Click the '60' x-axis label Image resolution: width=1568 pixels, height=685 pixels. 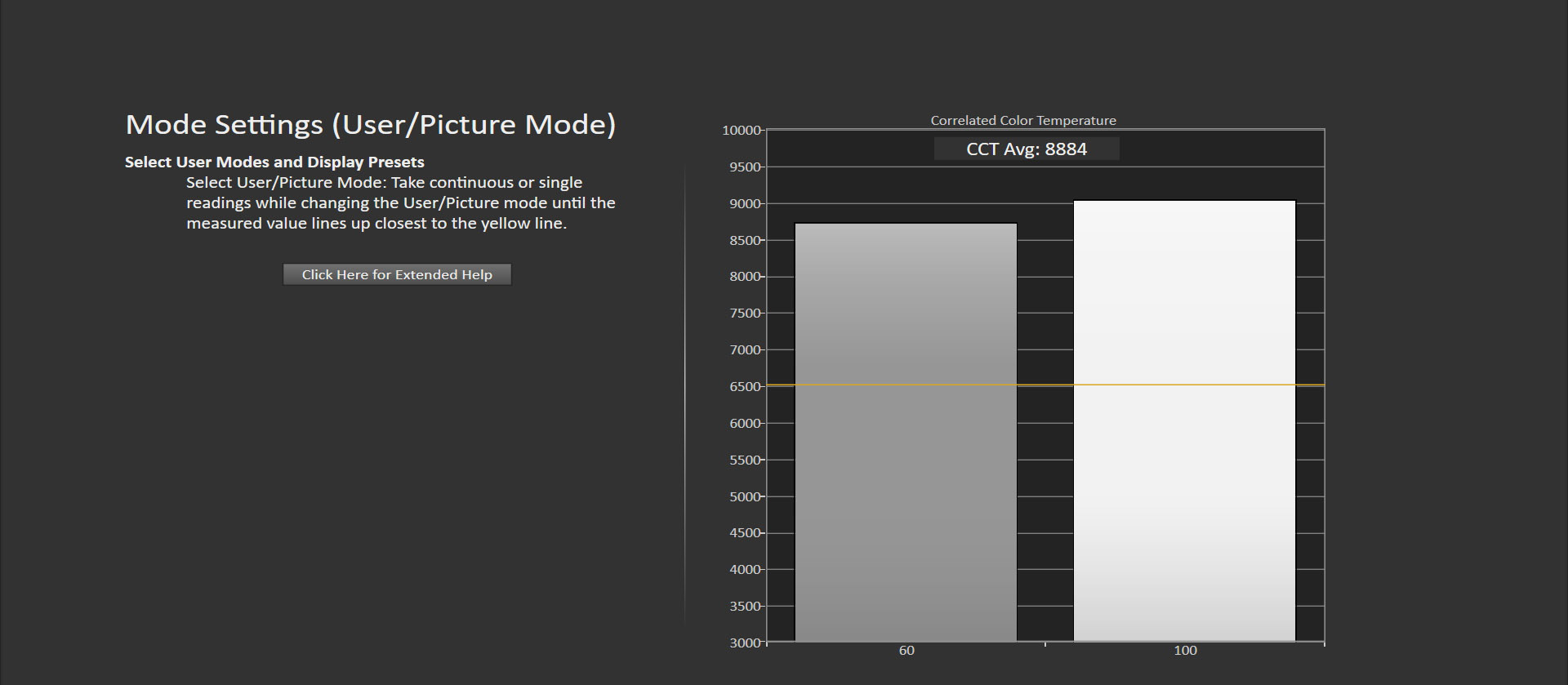(906, 651)
